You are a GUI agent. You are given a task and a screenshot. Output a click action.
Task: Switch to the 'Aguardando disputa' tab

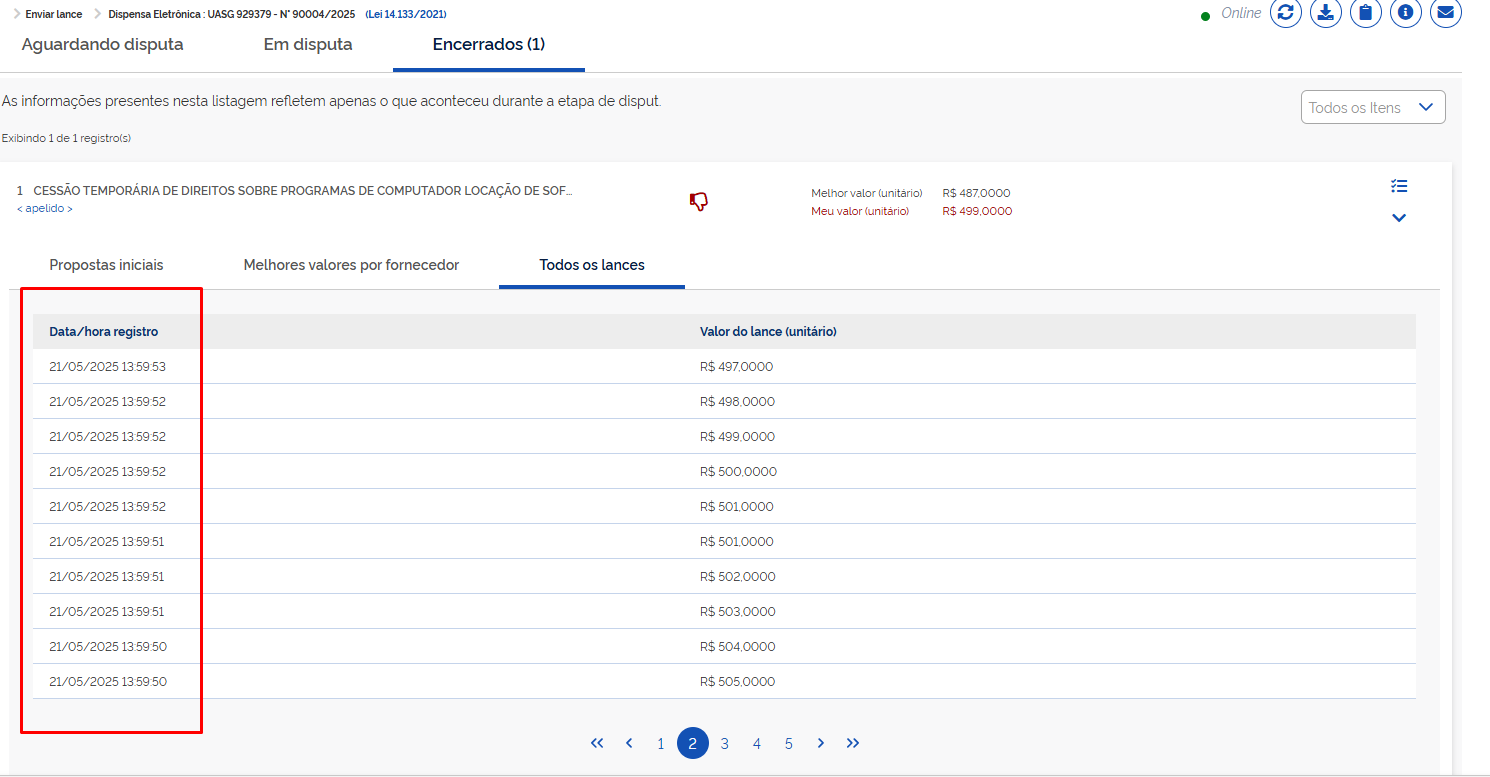coord(102,45)
